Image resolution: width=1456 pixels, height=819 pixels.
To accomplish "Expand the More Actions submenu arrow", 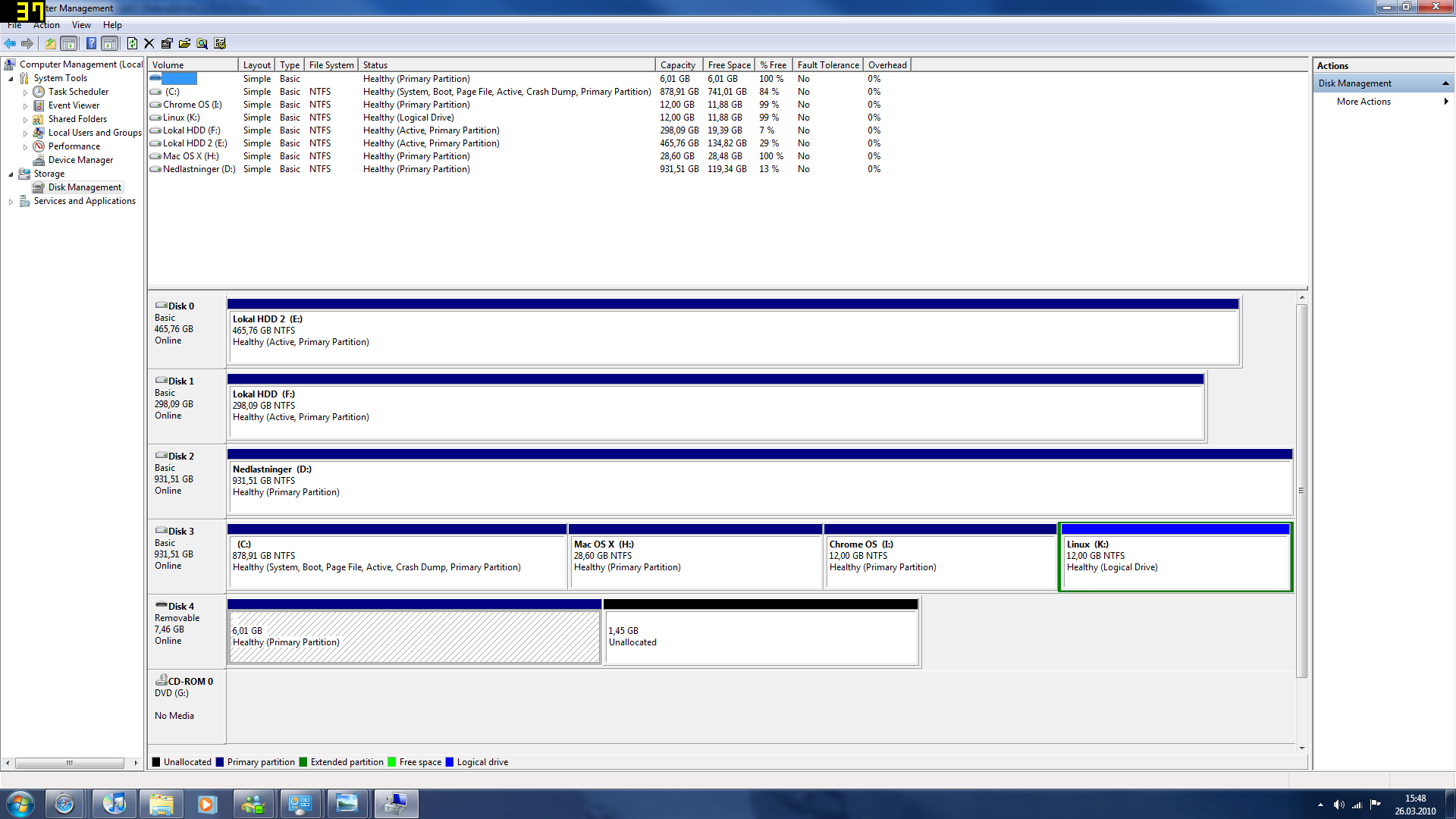I will coord(1445,102).
